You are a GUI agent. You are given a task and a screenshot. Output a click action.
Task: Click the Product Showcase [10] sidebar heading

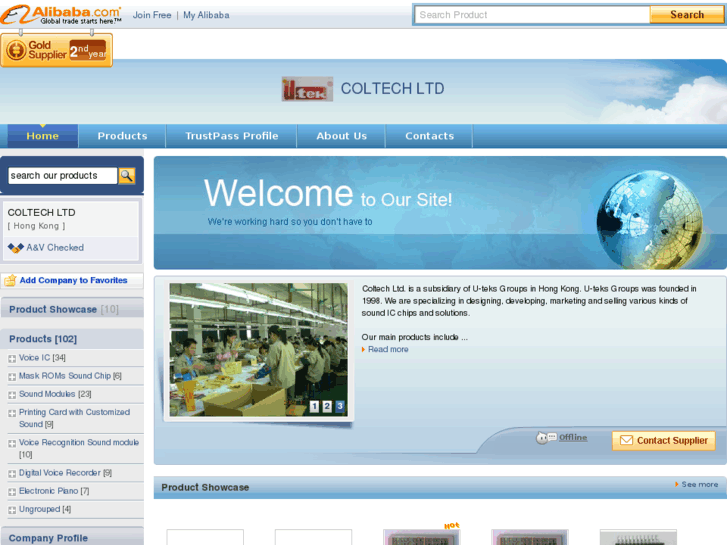(64, 309)
